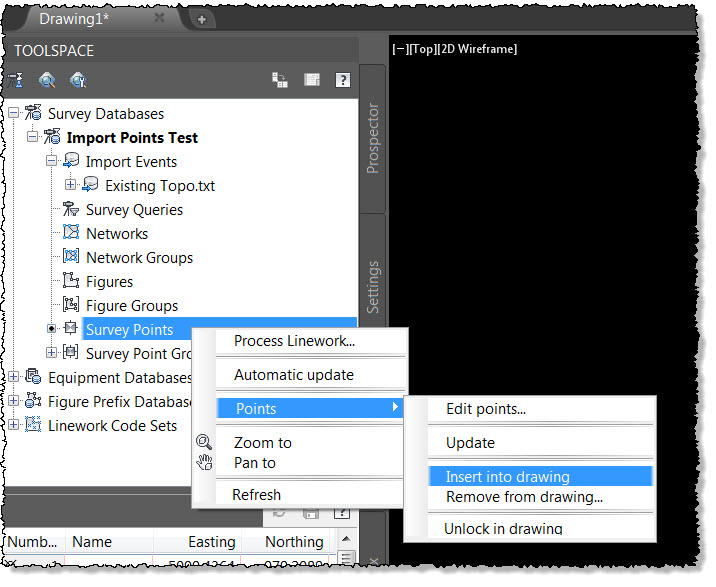Expand the Survey Point Groups node
The height and width of the screenshot is (587, 716).
click(x=52, y=353)
